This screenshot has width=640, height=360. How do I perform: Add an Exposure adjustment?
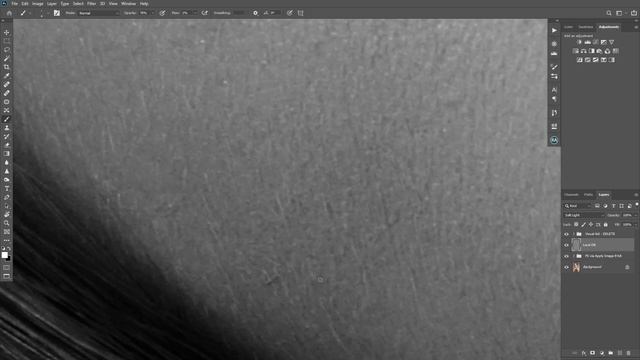603,42
